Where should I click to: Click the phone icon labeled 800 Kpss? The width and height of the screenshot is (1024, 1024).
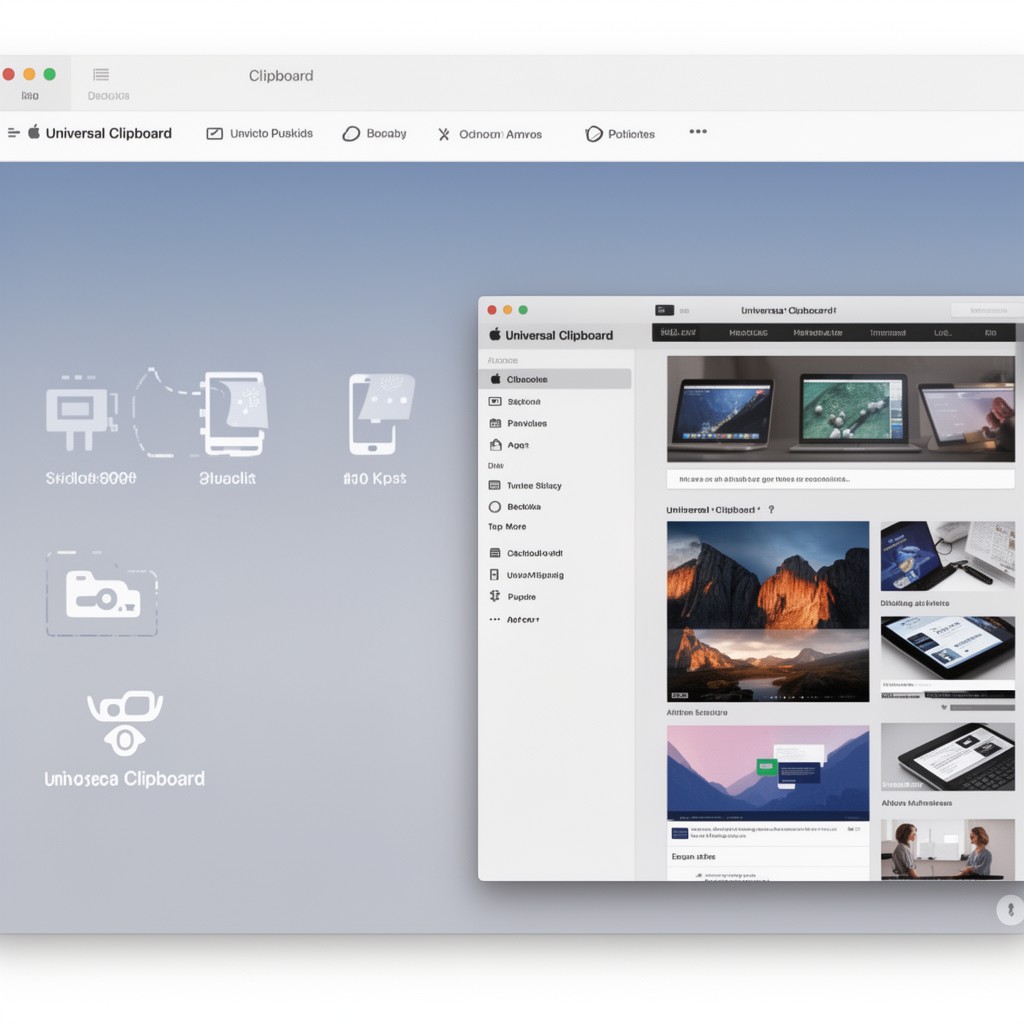[x=380, y=414]
